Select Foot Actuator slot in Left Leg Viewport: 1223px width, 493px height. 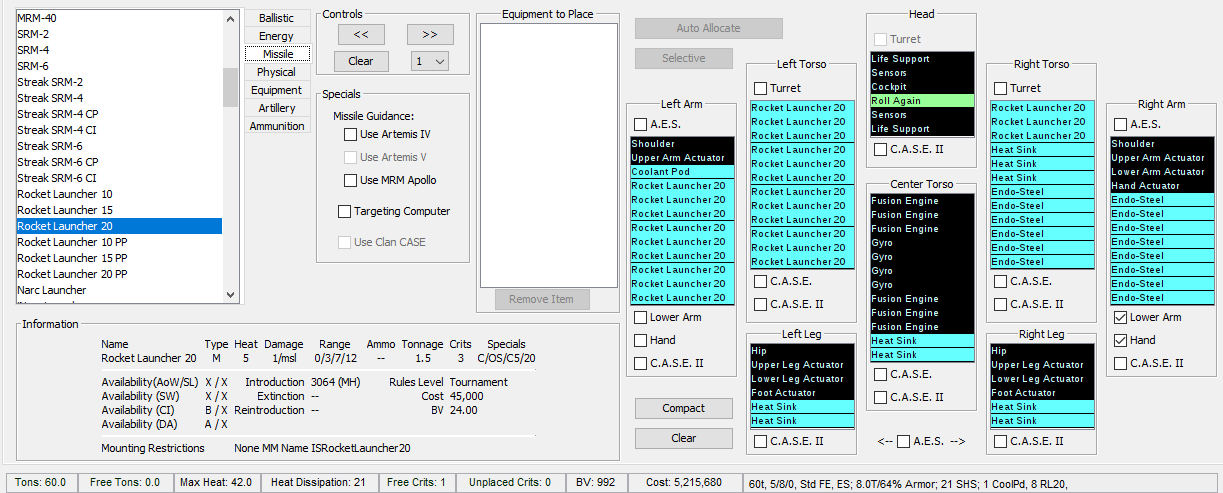click(802, 393)
